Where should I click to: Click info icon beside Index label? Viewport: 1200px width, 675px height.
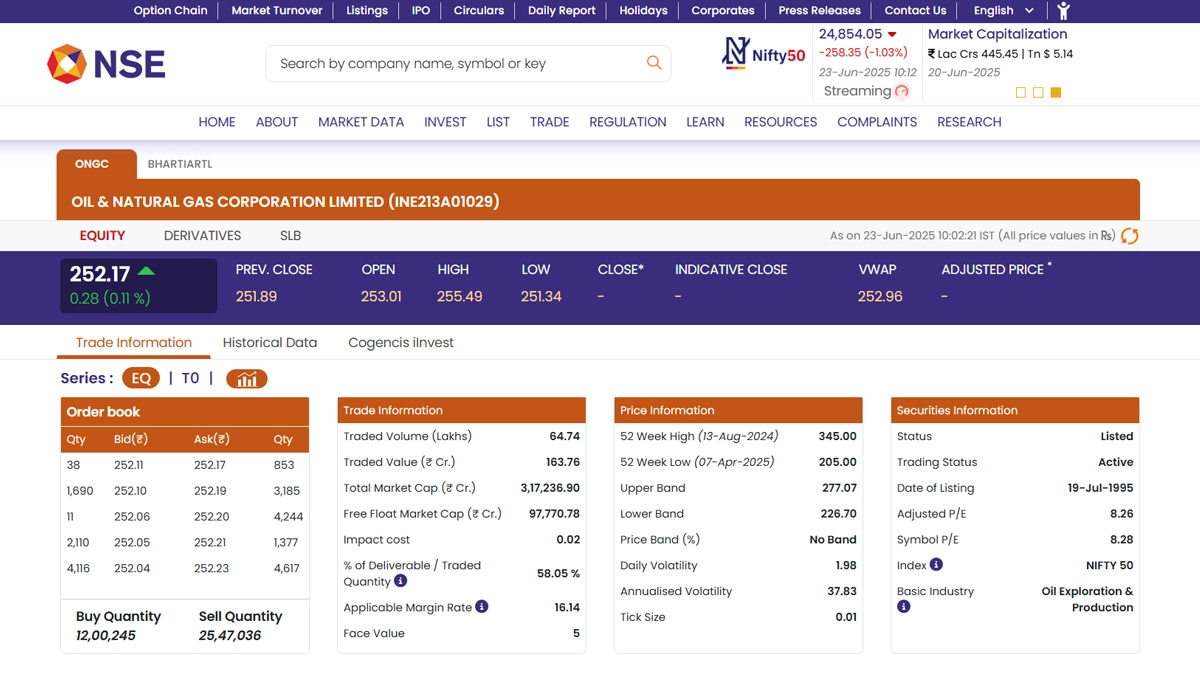pos(936,565)
